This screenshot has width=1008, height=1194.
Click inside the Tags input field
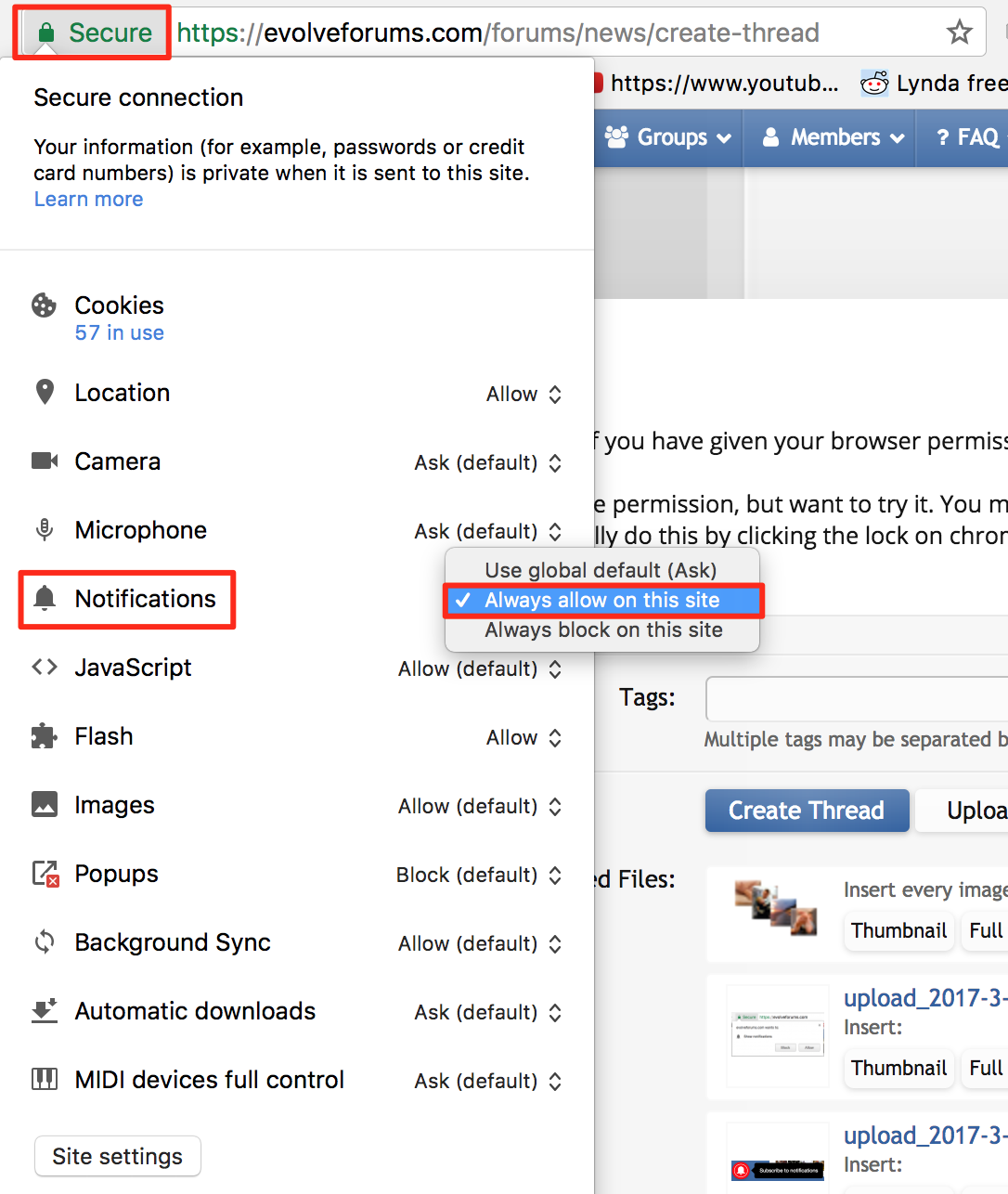click(x=854, y=698)
